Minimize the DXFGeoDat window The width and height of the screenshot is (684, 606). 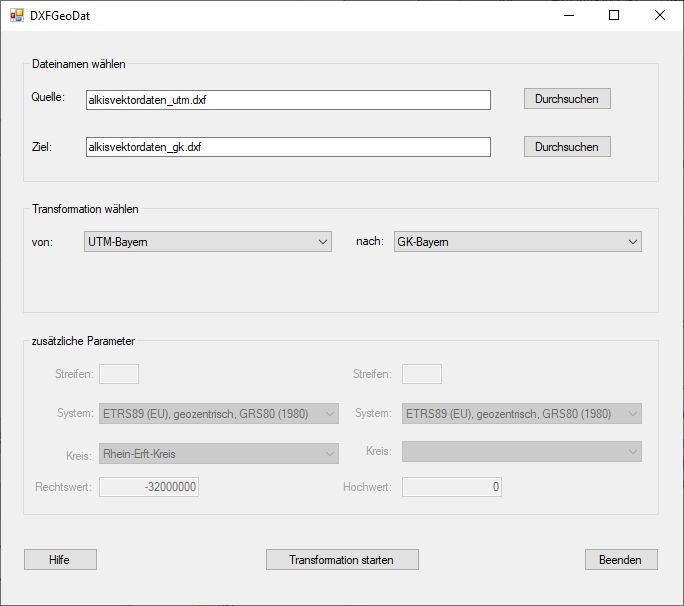pyautogui.click(x=568, y=15)
